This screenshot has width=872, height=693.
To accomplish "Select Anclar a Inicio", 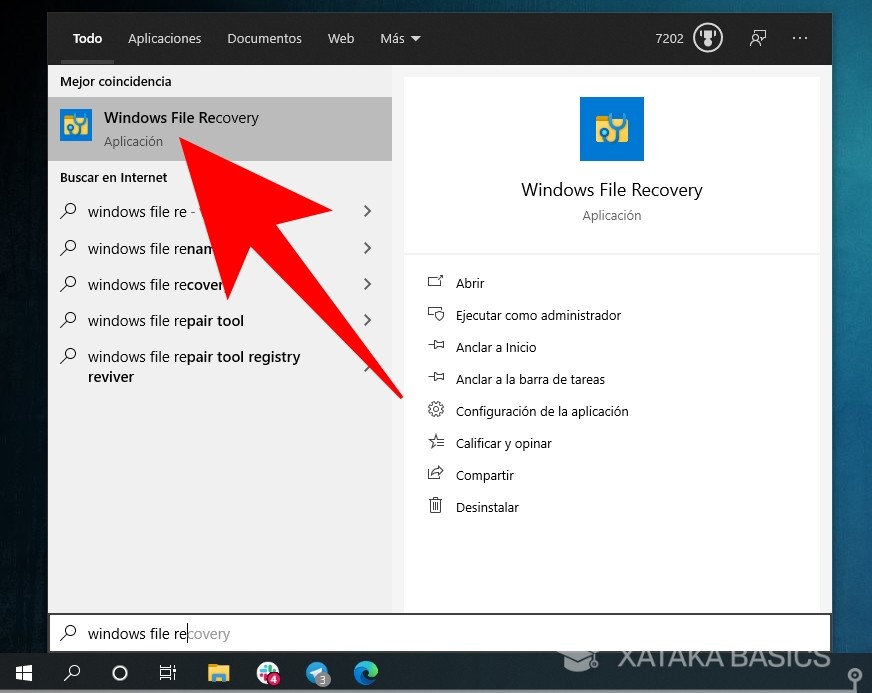I will pos(496,347).
